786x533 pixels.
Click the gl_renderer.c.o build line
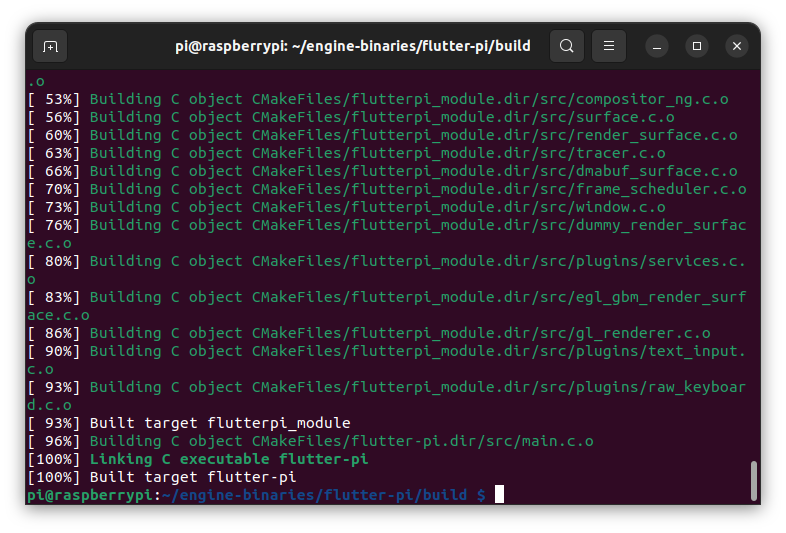coord(369,333)
